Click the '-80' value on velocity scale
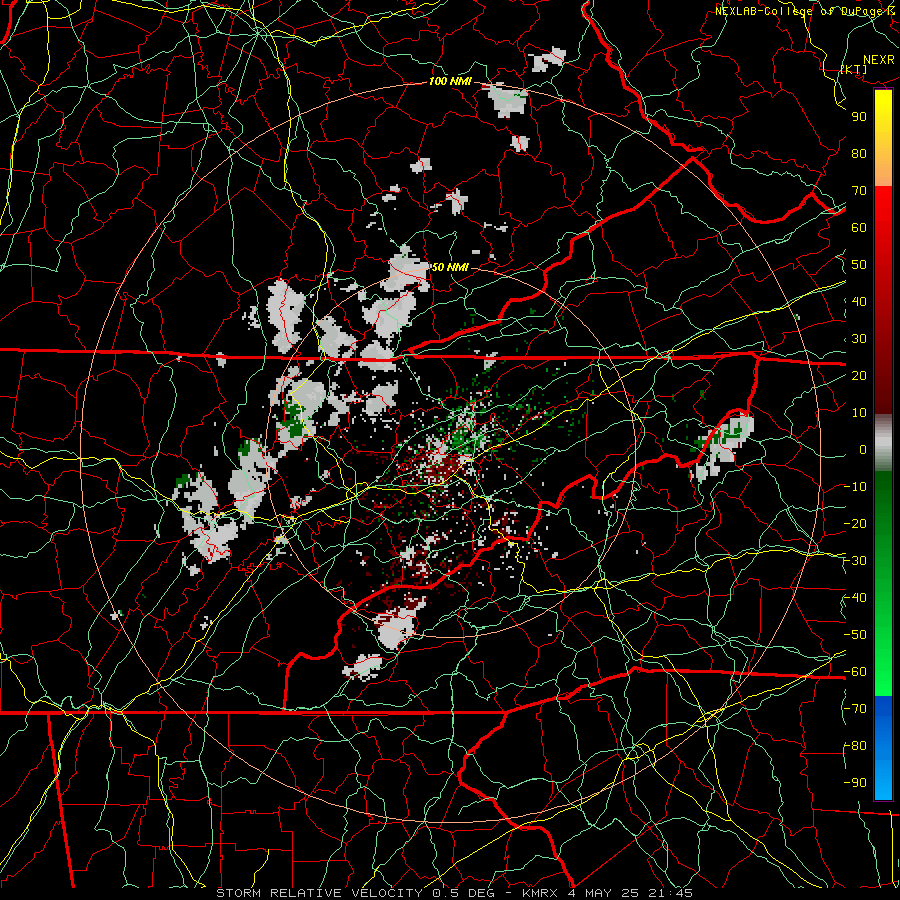Screen dimensions: 900x900 click(x=855, y=746)
